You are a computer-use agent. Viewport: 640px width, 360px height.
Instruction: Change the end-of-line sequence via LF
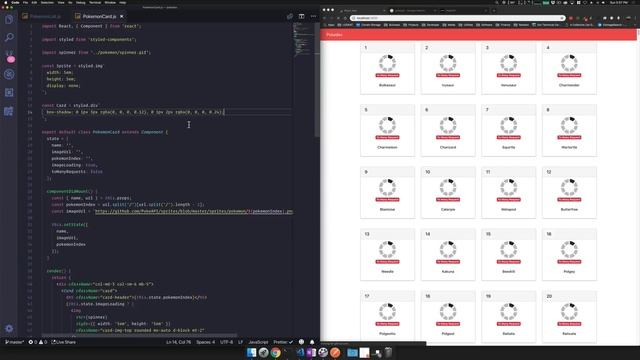tap(240, 342)
